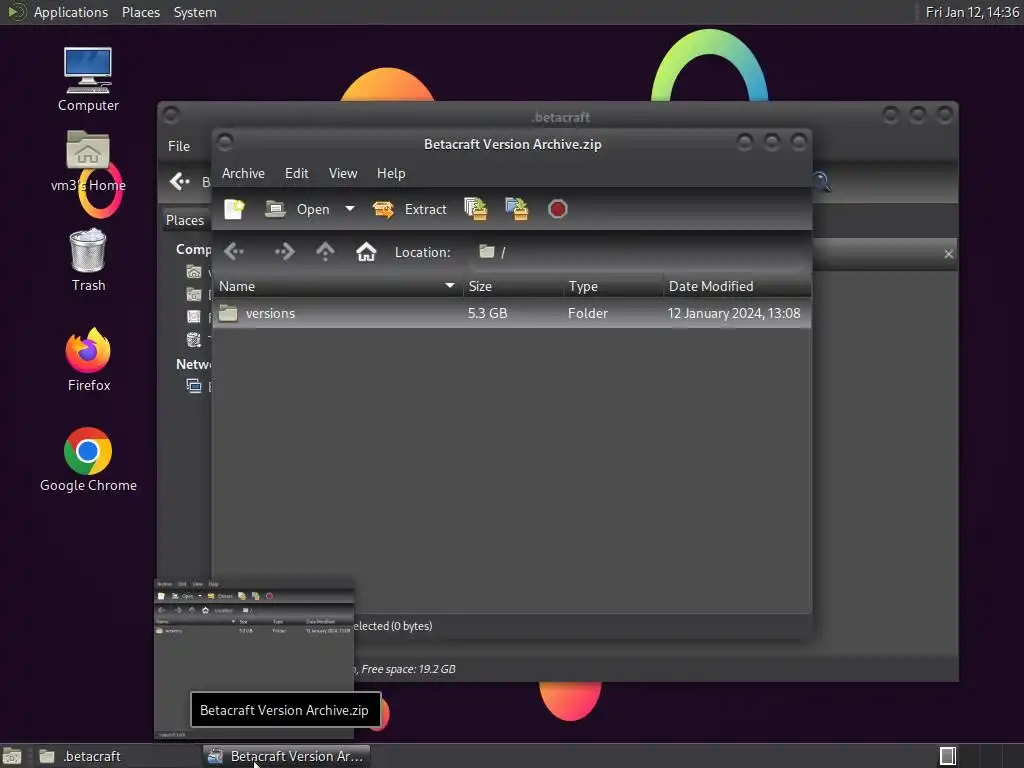The width and height of the screenshot is (1024, 768).
Task: Open the Archive menu
Action: coord(243,173)
